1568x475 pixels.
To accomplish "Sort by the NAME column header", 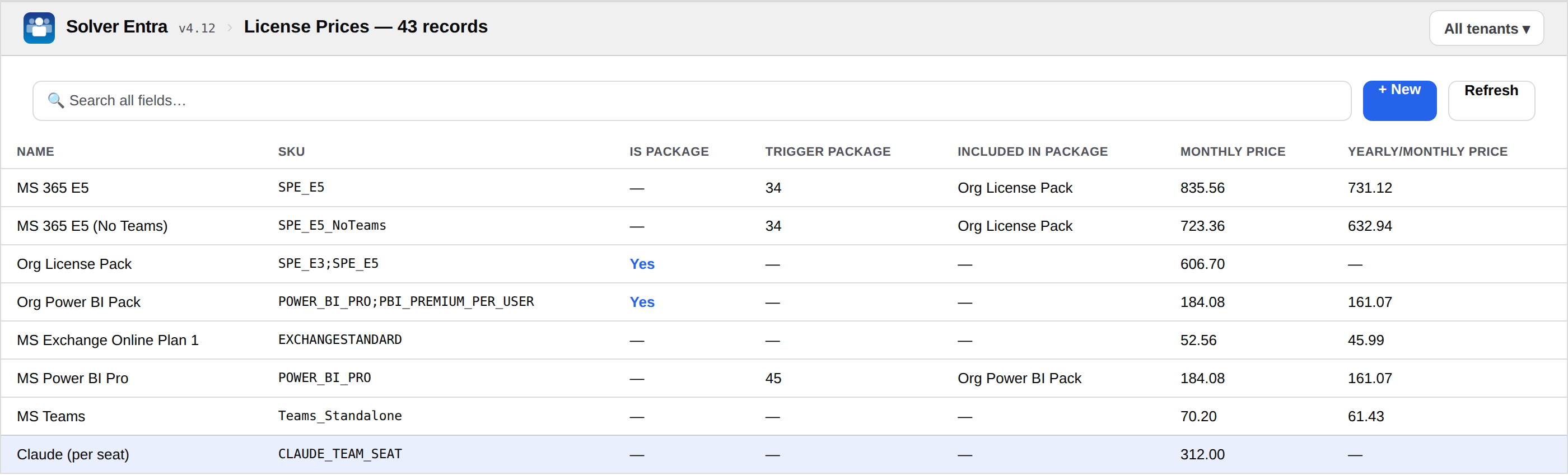I will tap(35, 152).
